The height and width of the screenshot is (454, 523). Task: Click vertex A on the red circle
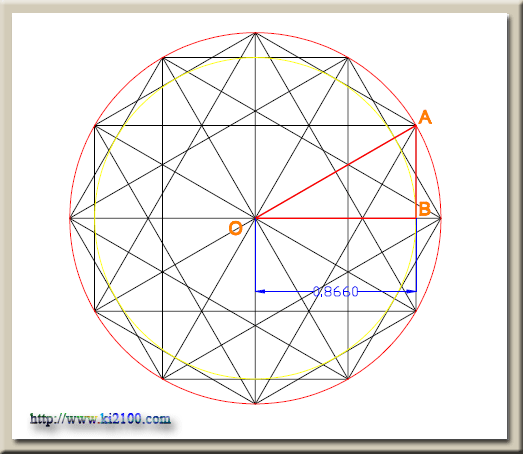[416, 126]
